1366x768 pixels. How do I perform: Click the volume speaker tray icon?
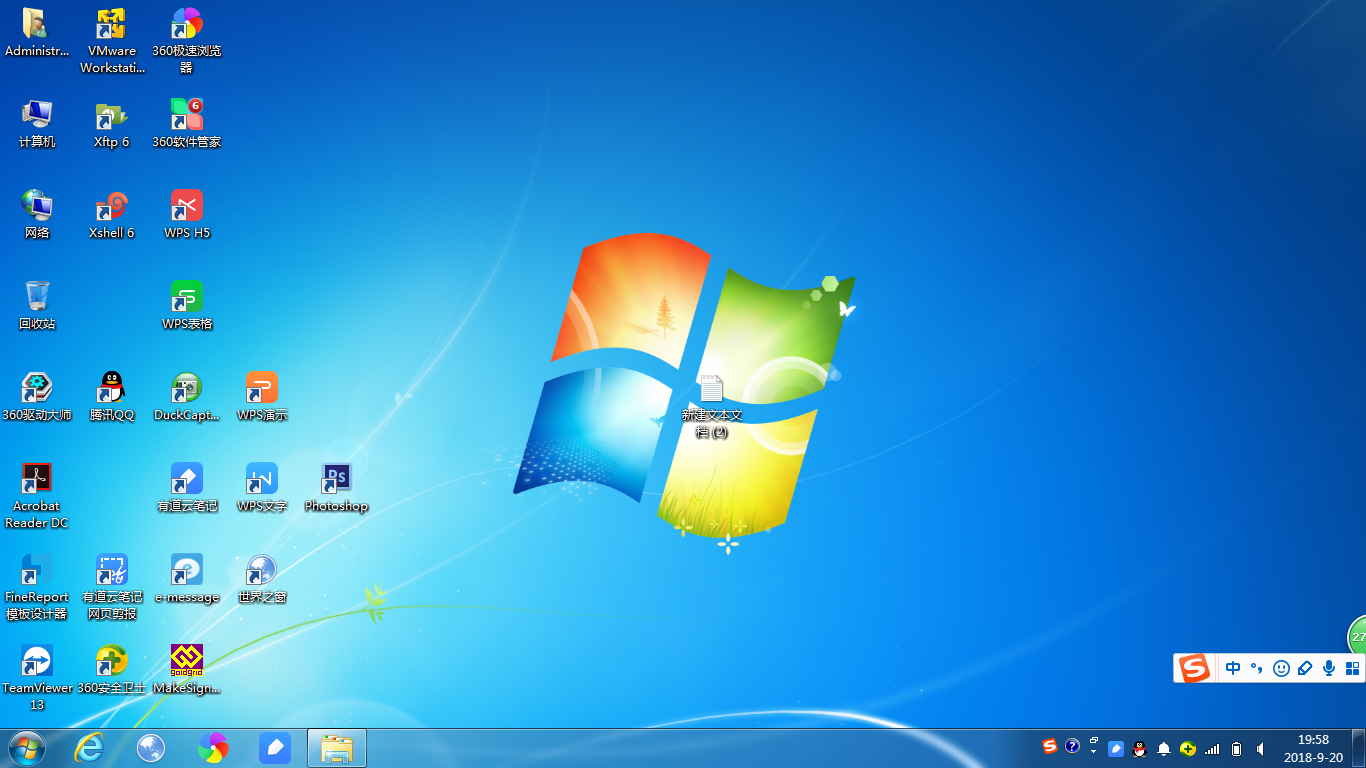[x=1260, y=748]
